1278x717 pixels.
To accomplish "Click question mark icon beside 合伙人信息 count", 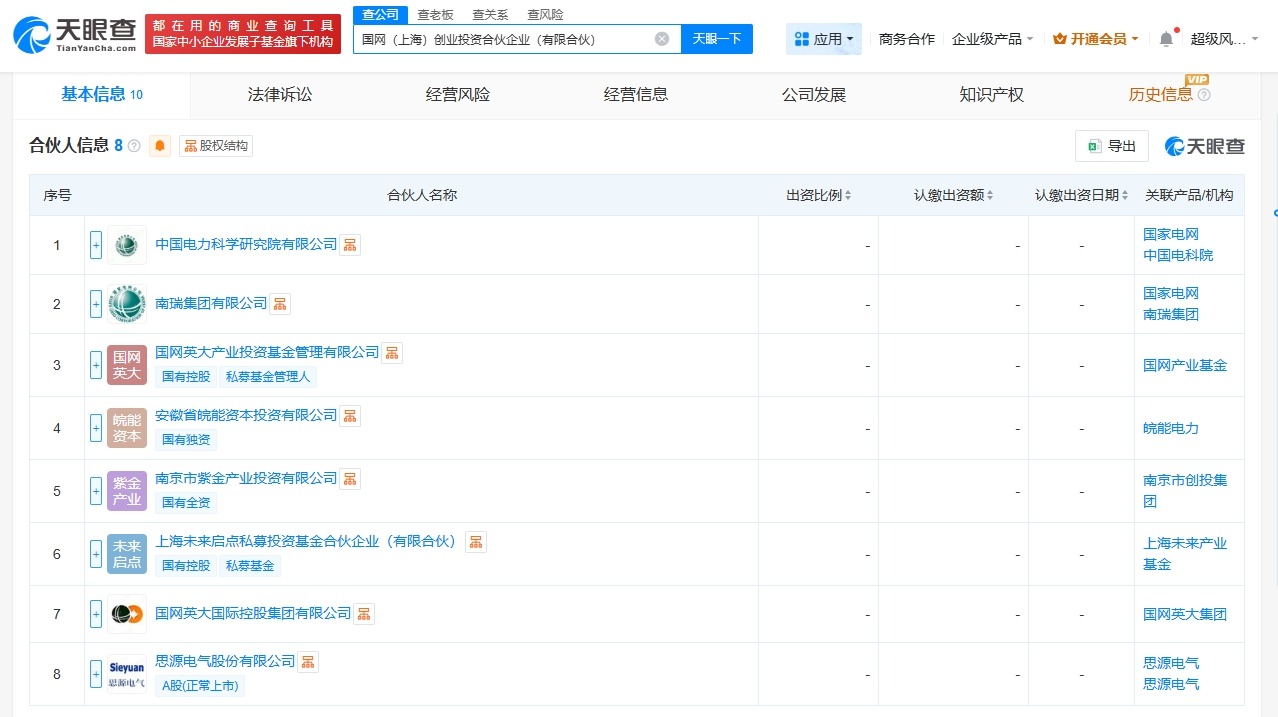I will pos(135,146).
